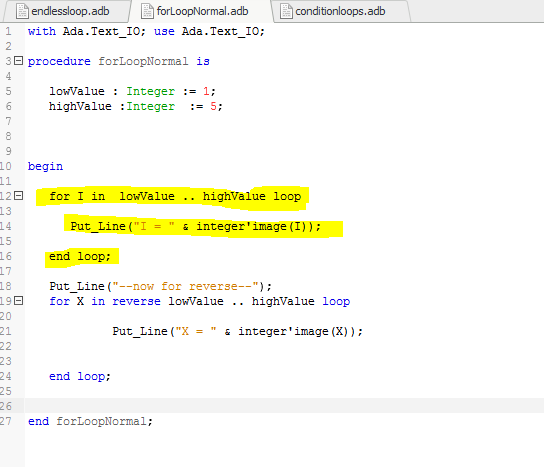Click the 'lowValue' declaration on line 5
Screen dimensions: 544x467
(x=77, y=91)
